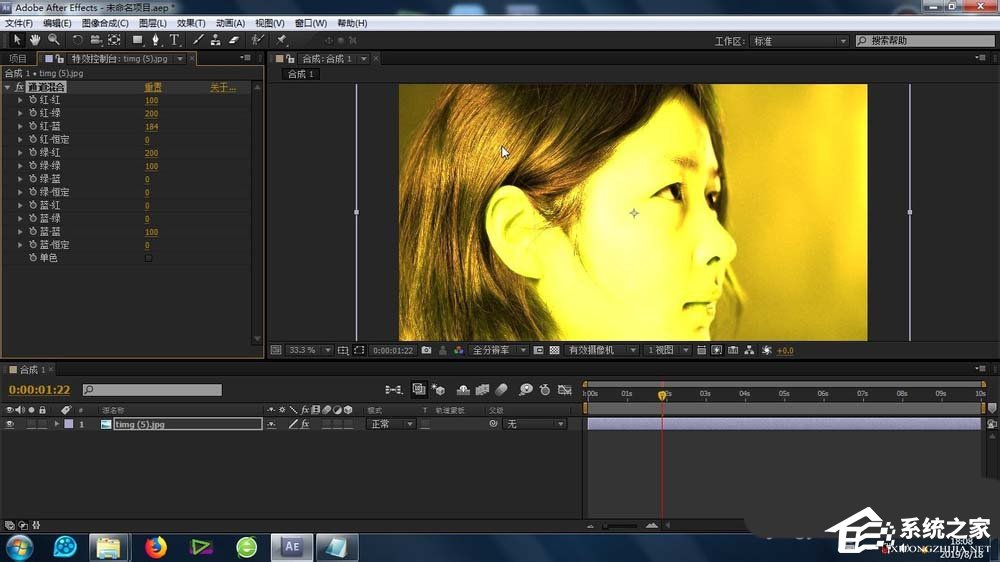Switch to the 项目 panel tab

[x=18, y=59]
